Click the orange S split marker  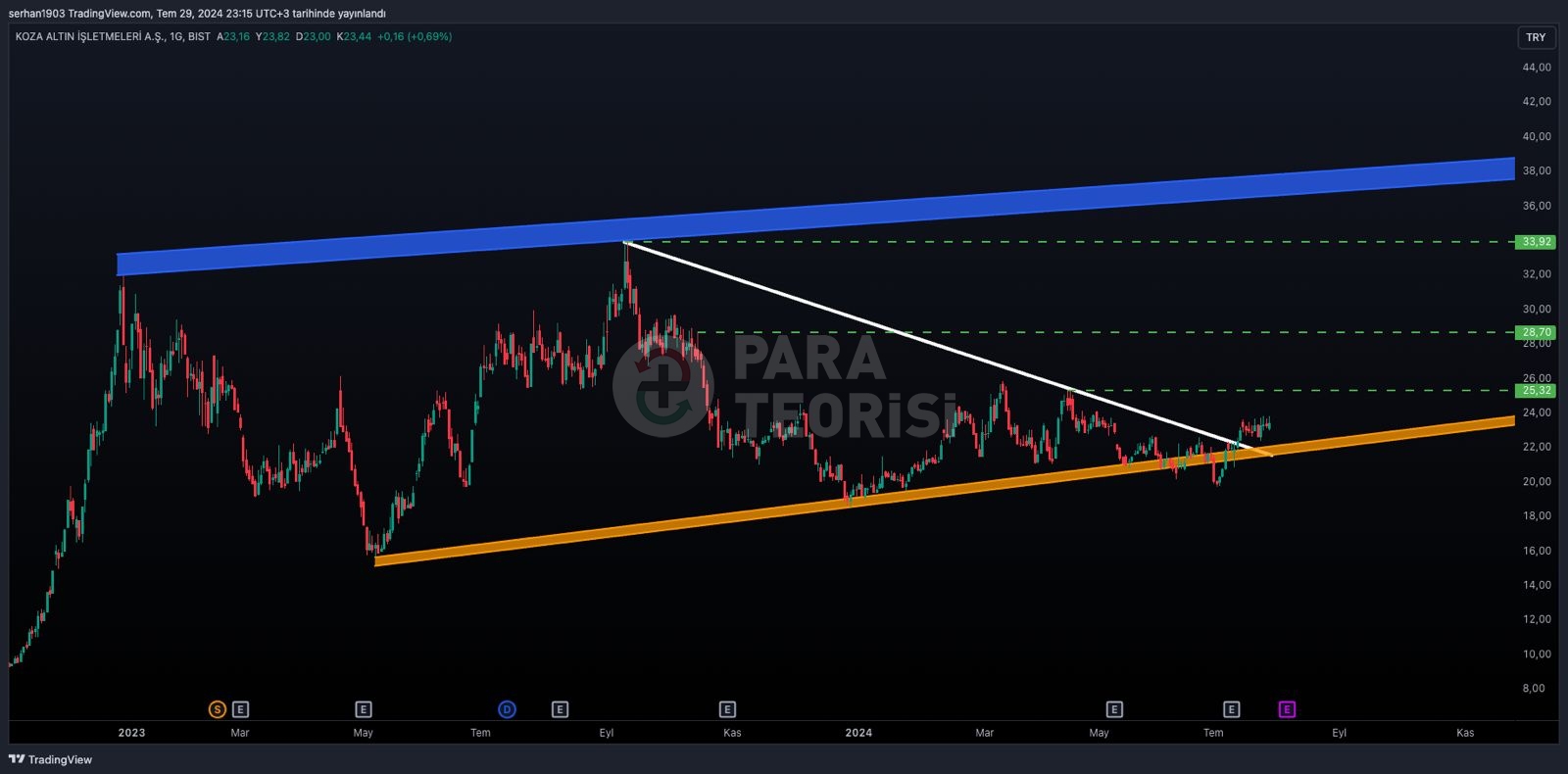click(x=218, y=709)
